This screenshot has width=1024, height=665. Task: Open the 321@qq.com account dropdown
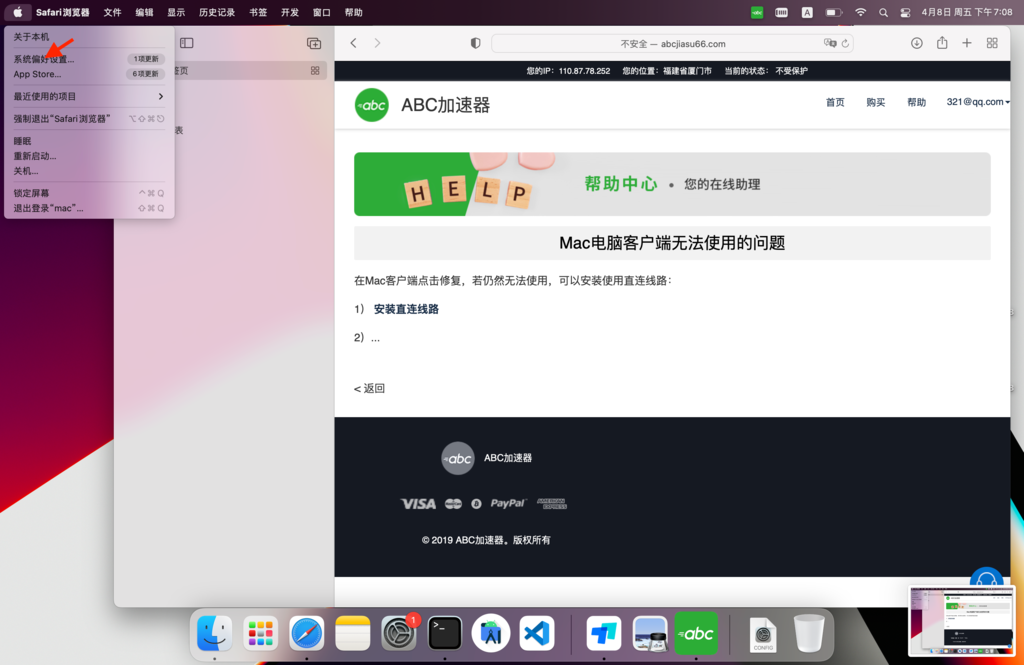(978, 102)
